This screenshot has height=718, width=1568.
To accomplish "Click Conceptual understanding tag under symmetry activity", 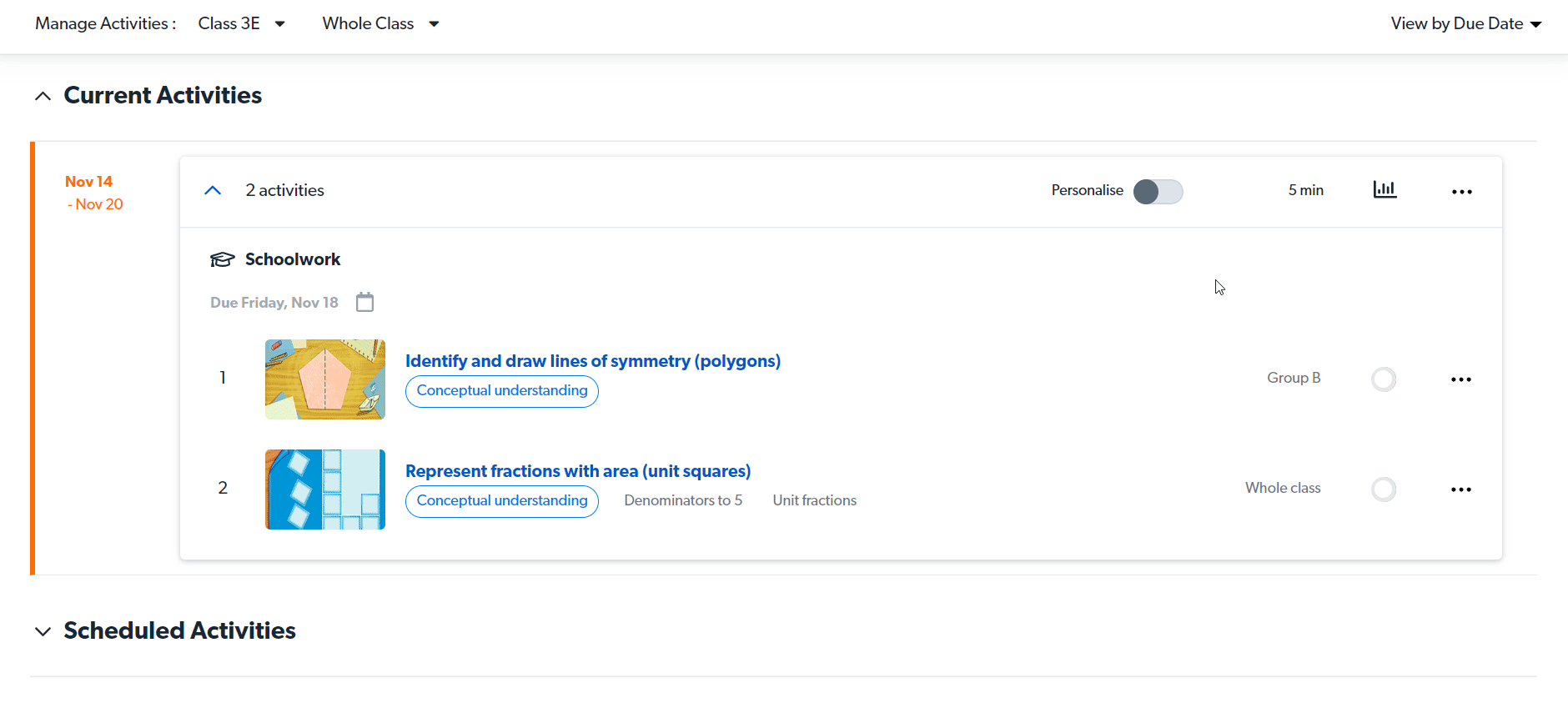I will tap(501, 391).
